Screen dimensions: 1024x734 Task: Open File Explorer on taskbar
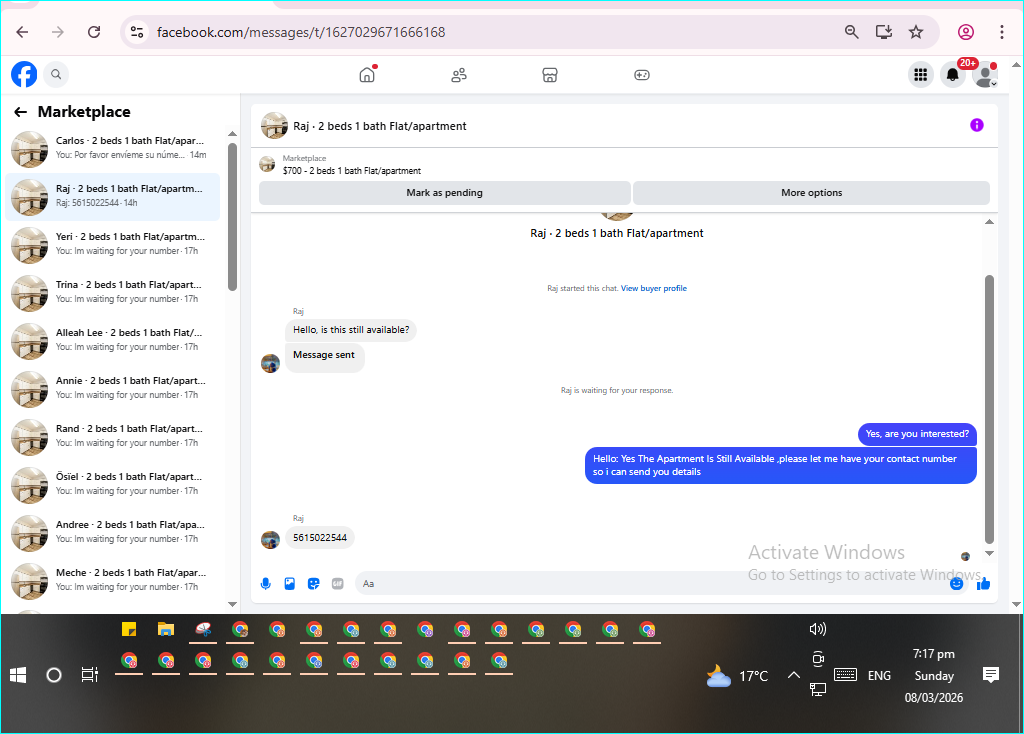click(x=166, y=630)
